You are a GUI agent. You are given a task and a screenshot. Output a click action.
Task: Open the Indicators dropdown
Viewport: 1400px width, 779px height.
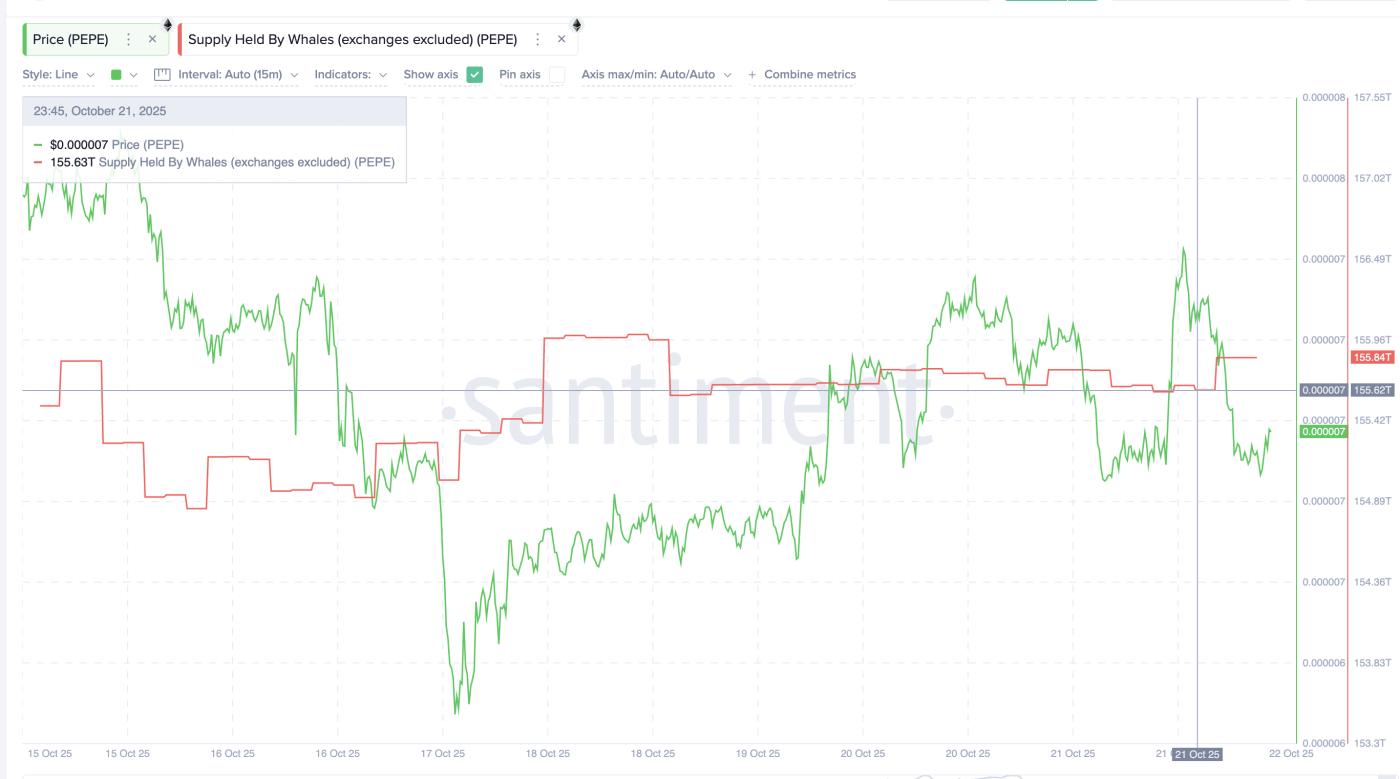(x=350, y=74)
